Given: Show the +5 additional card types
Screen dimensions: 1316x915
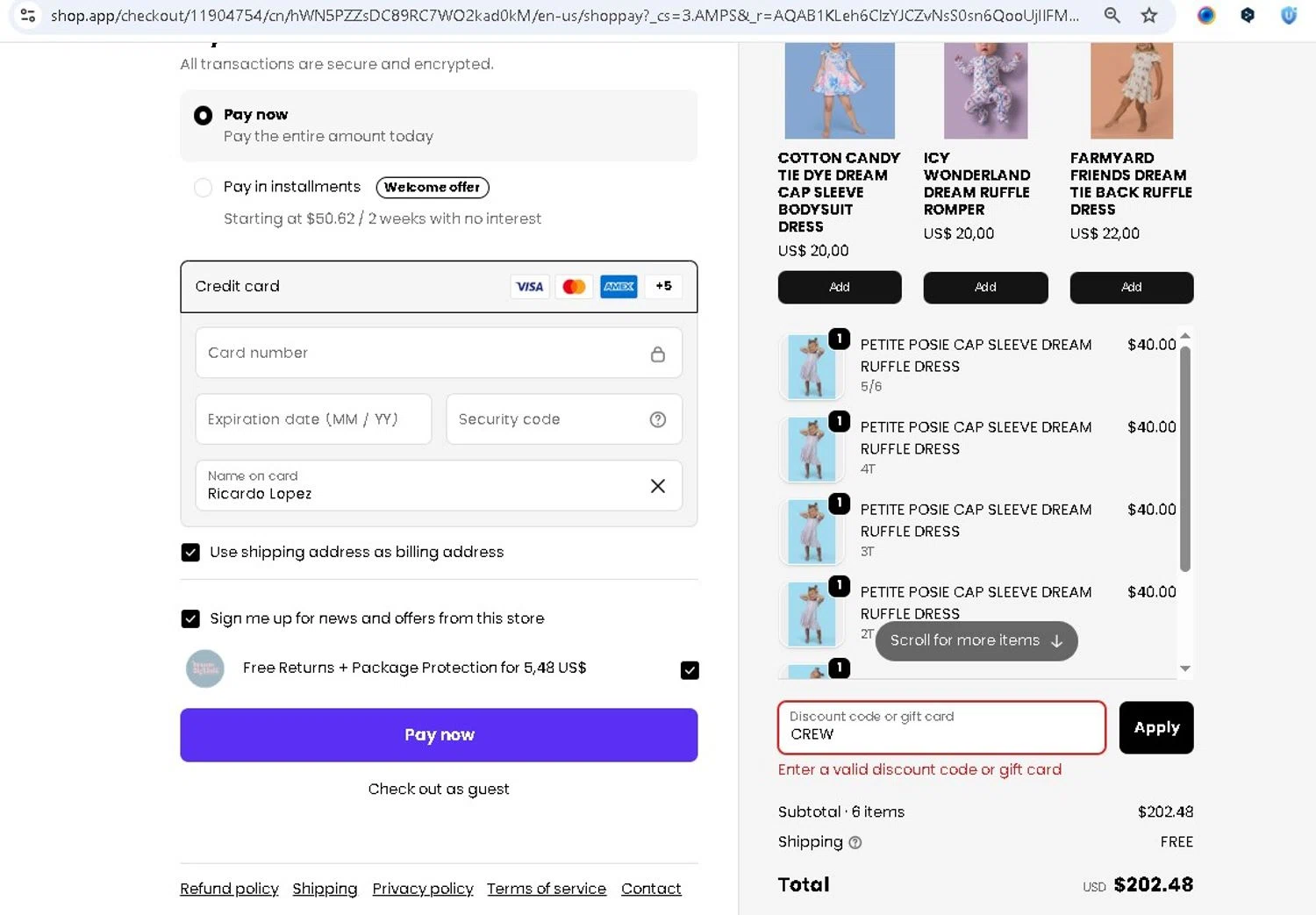Looking at the screenshot, I should (x=663, y=287).
